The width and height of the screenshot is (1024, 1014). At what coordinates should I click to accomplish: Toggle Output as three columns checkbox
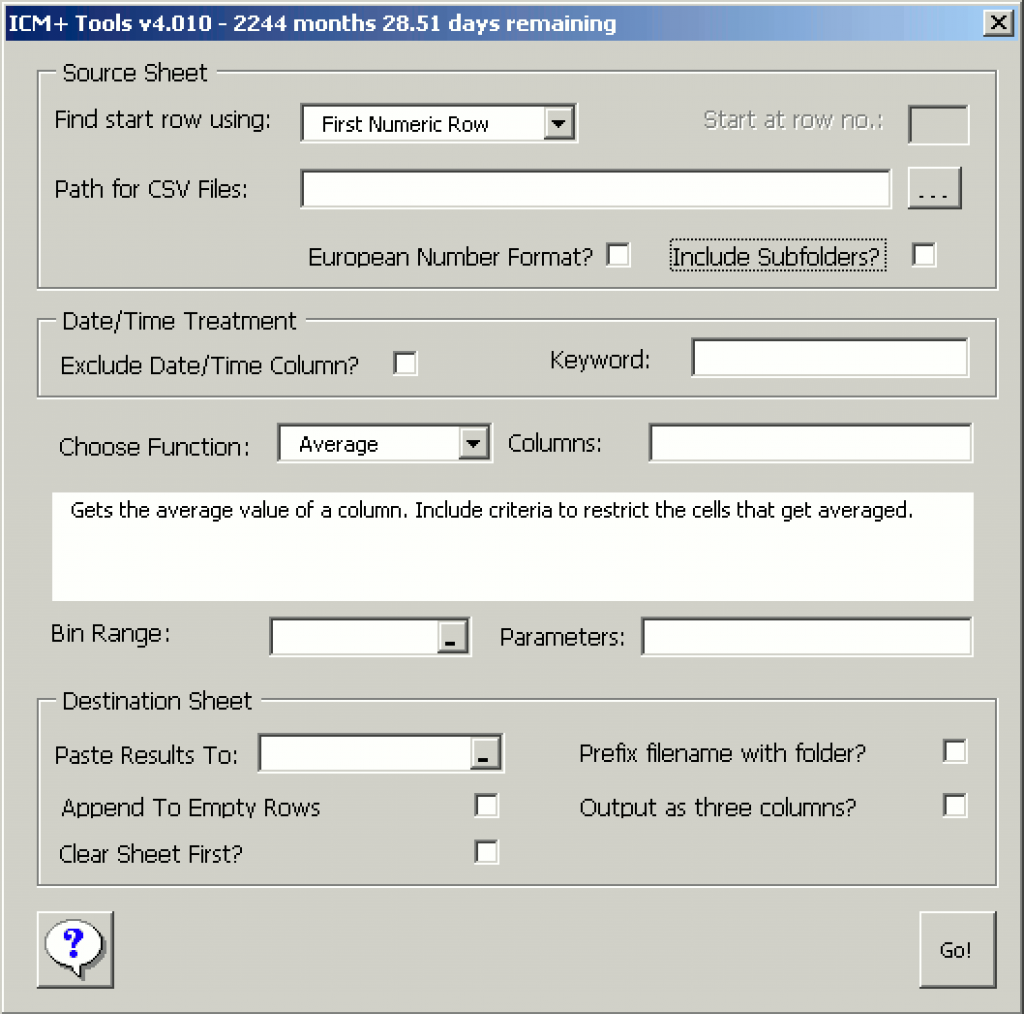pos(955,806)
